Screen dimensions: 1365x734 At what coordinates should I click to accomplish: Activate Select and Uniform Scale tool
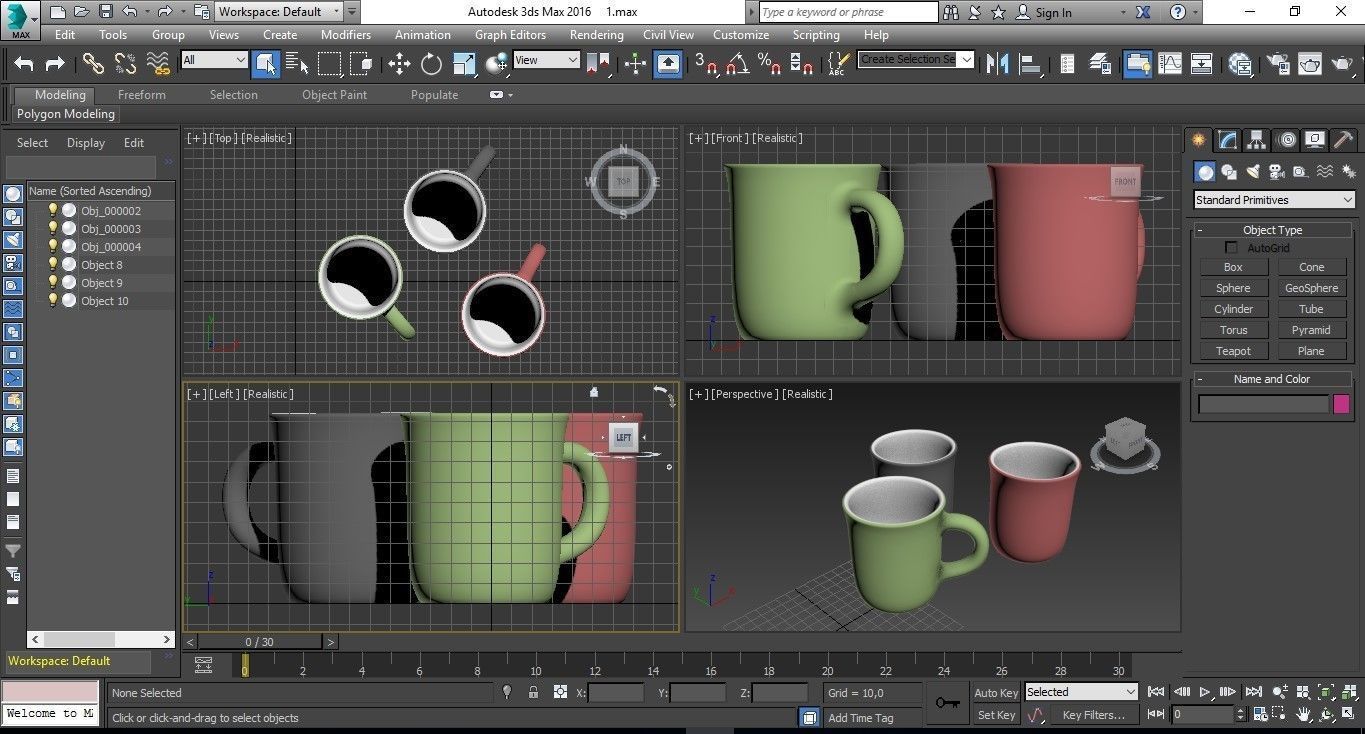464,64
